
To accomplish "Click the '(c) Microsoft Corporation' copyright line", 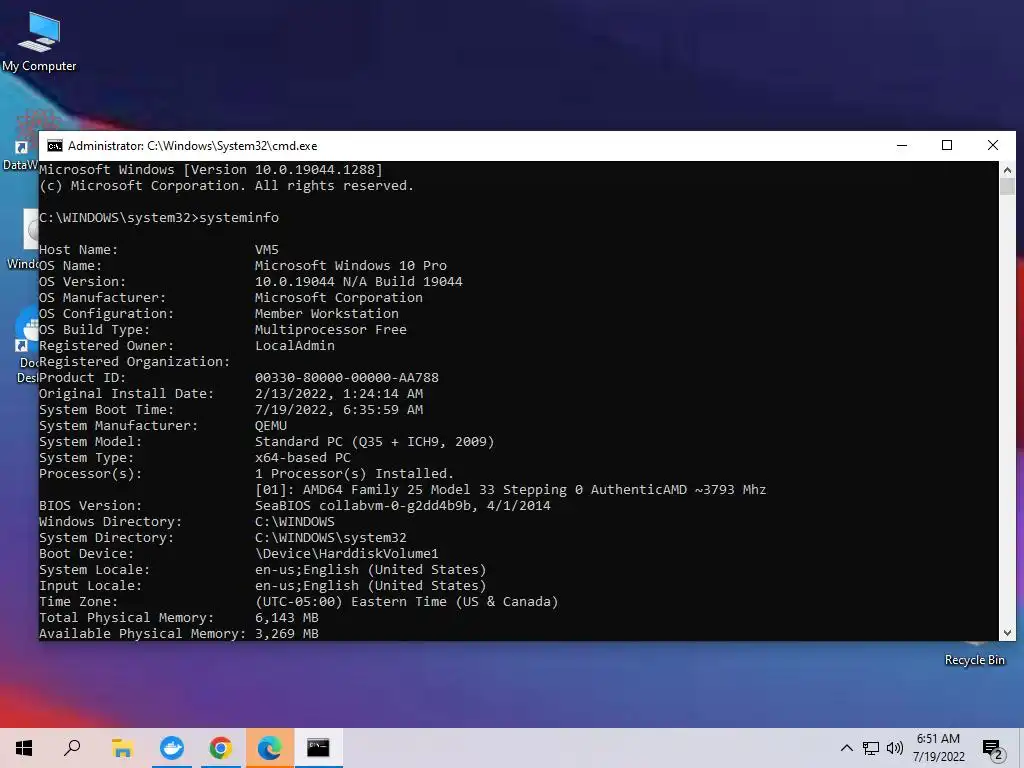I will [227, 185].
